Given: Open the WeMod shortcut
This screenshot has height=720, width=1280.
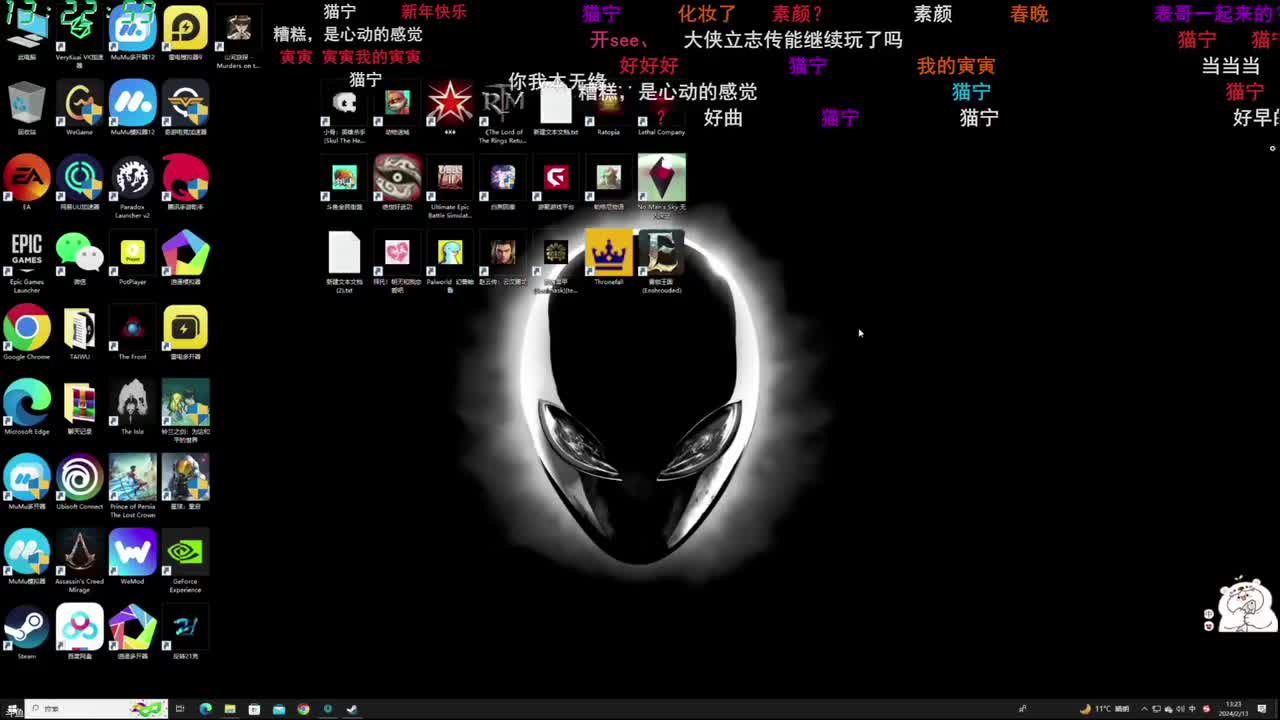Looking at the screenshot, I should point(132,557).
